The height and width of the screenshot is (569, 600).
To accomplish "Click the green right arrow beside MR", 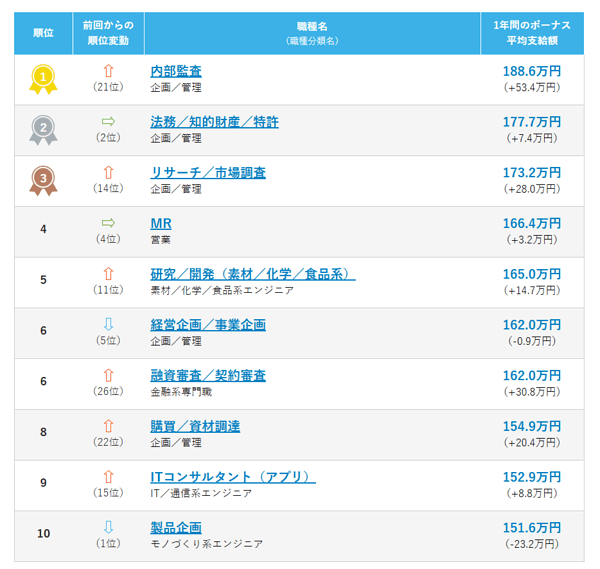I will pos(109,223).
